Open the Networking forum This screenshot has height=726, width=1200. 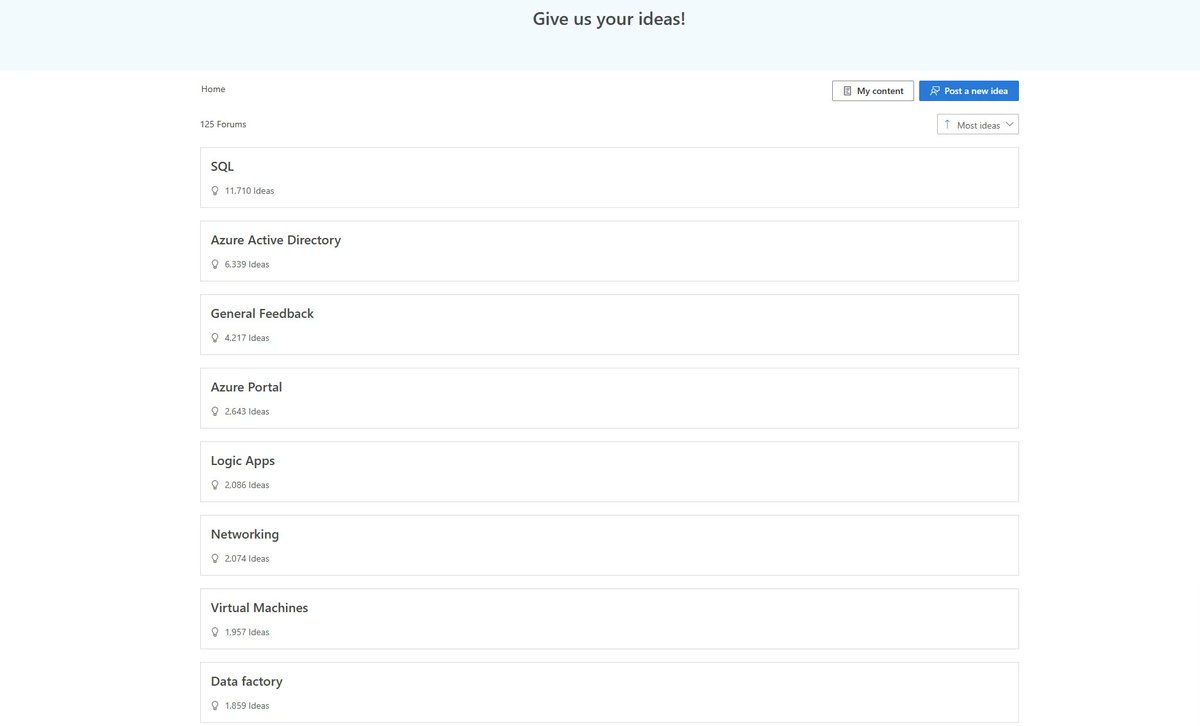[609, 545]
